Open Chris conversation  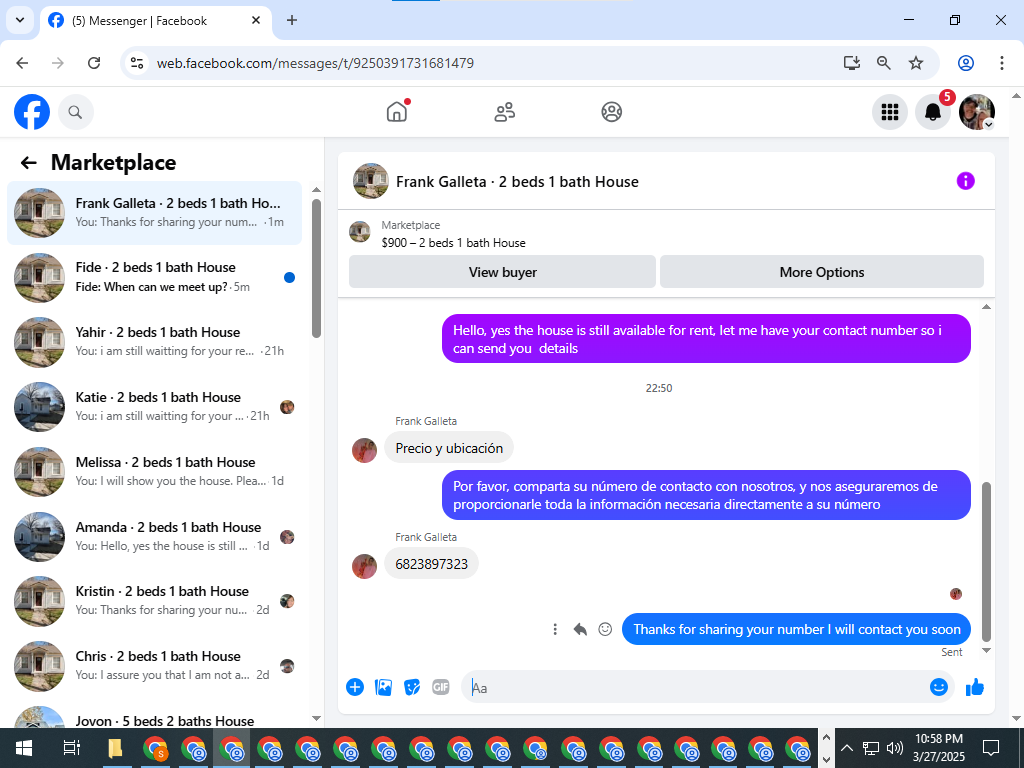pyautogui.click(x=155, y=666)
